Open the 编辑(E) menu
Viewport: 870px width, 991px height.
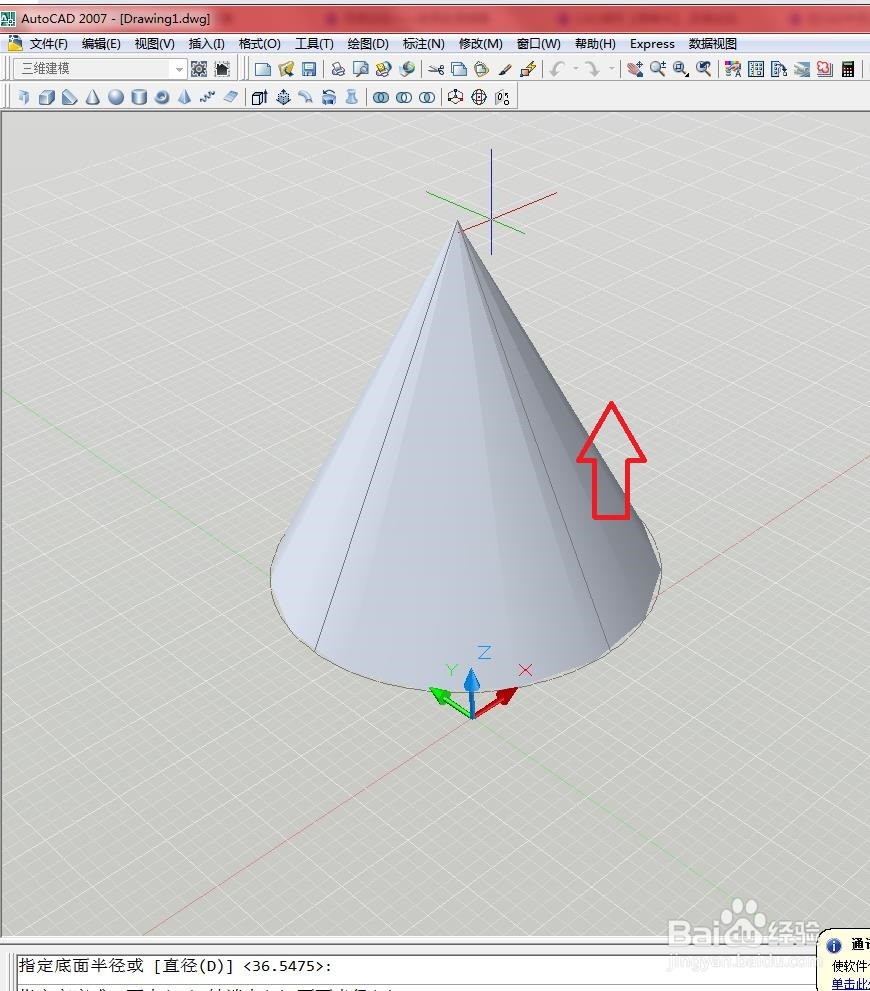point(101,44)
